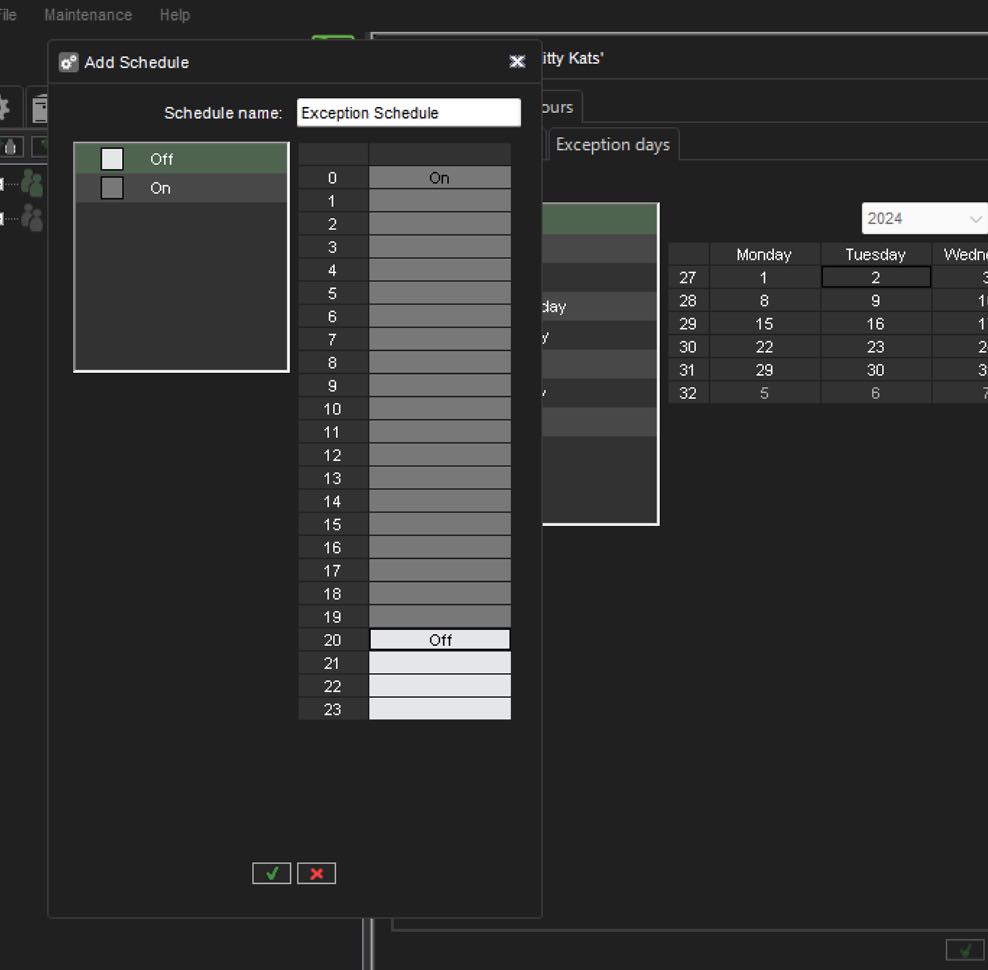The image size is (988, 970).
Task: Click the settings gear icon at left
Action: (4, 108)
